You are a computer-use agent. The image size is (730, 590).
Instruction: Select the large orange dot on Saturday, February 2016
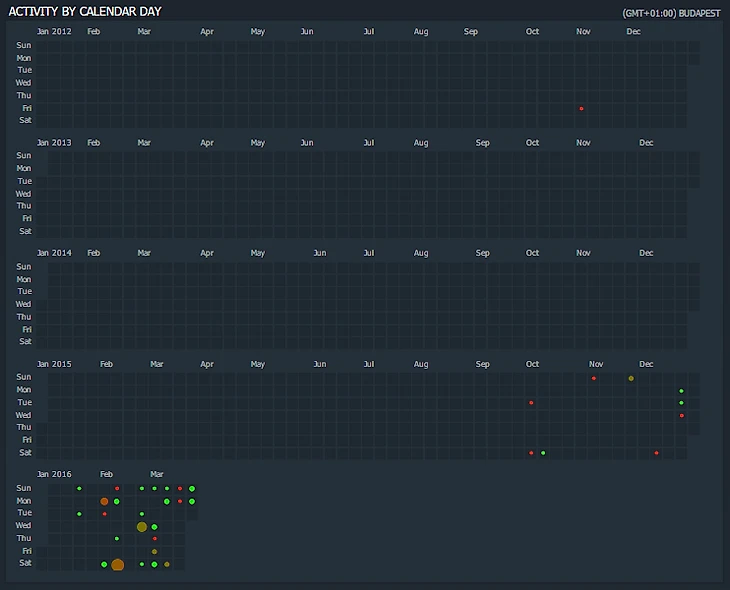[117, 565]
